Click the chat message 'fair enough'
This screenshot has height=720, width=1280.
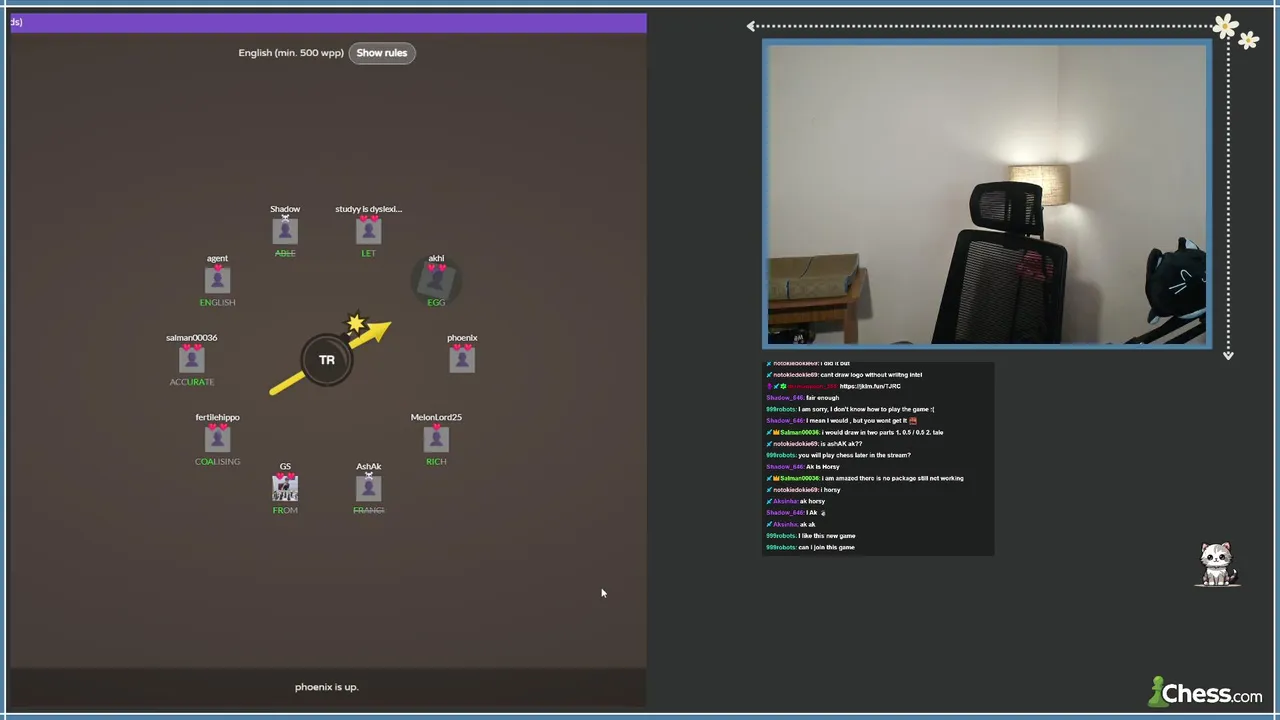coord(822,398)
